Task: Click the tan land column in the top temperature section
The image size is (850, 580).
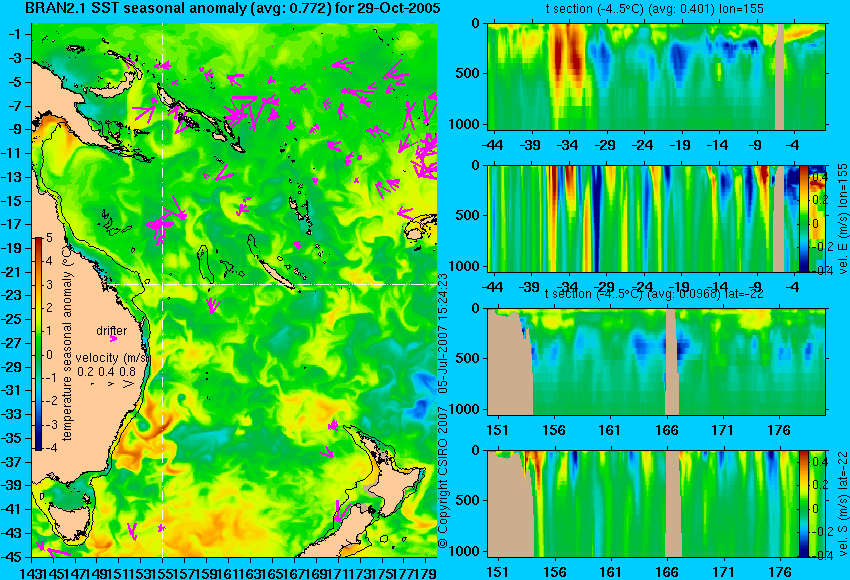Action: click(779, 76)
